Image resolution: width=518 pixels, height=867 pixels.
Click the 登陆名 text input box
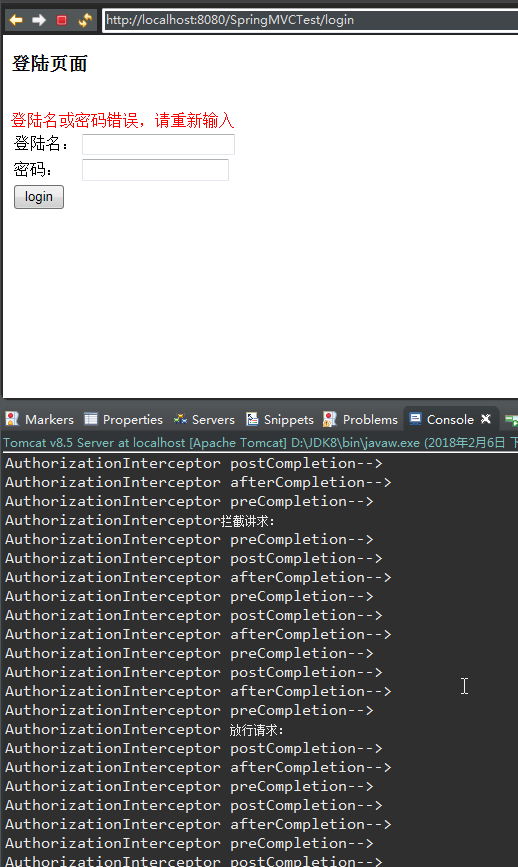tap(158, 144)
